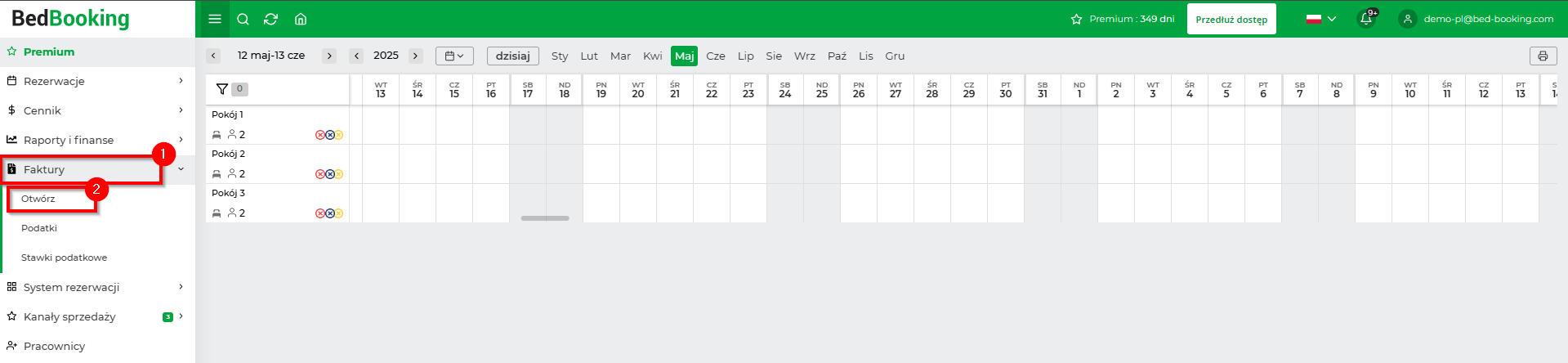The image size is (1568, 363).
Task: Open notifications bell icon
Action: pos(1367,18)
